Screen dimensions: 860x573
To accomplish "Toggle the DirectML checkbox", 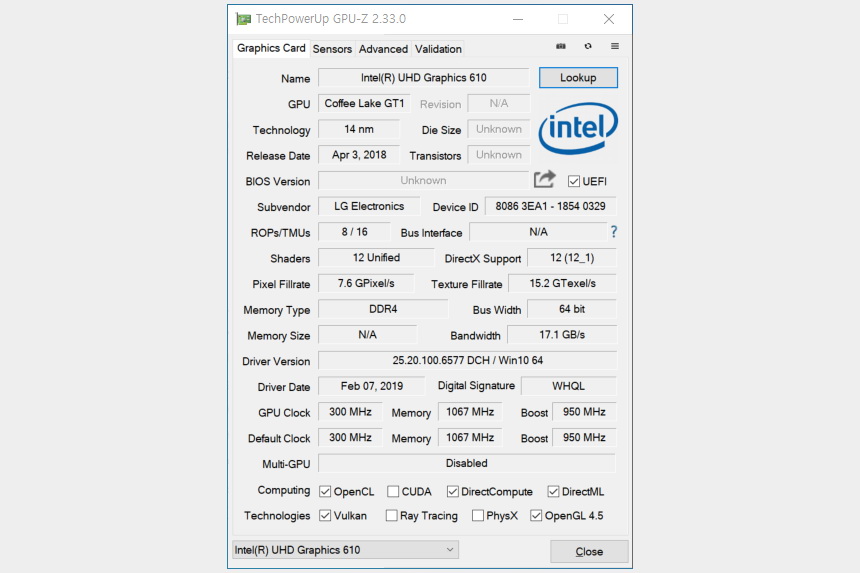I will 553,492.
